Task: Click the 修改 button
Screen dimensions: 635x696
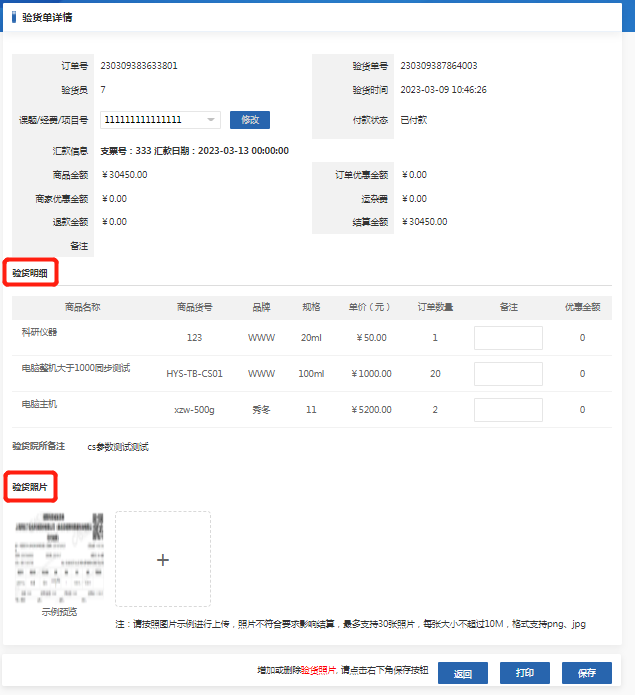Action: click(249, 120)
